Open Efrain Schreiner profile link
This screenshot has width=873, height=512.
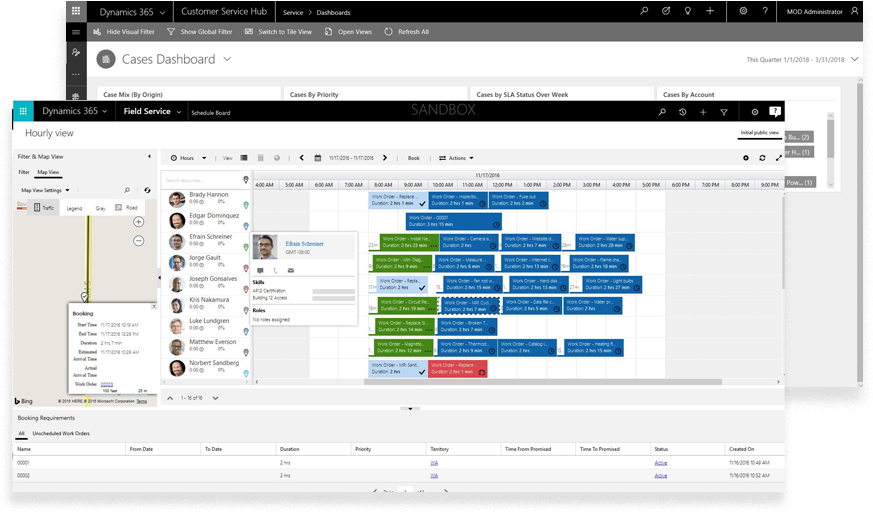[x=305, y=244]
